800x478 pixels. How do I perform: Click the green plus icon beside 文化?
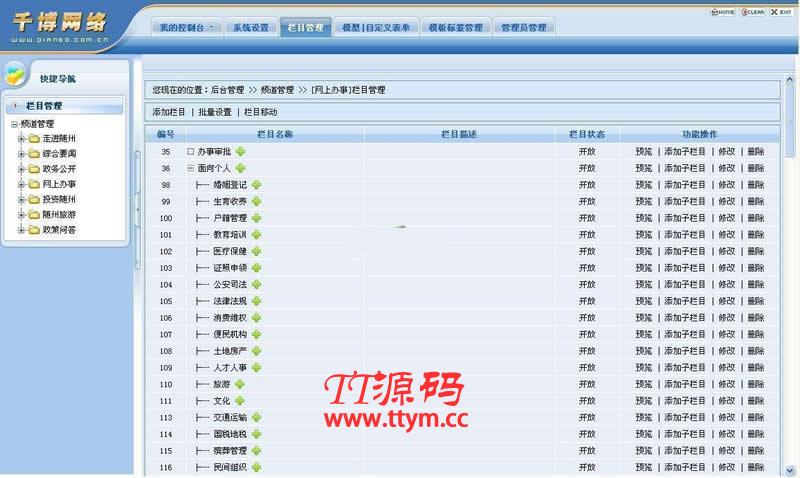point(240,401)
